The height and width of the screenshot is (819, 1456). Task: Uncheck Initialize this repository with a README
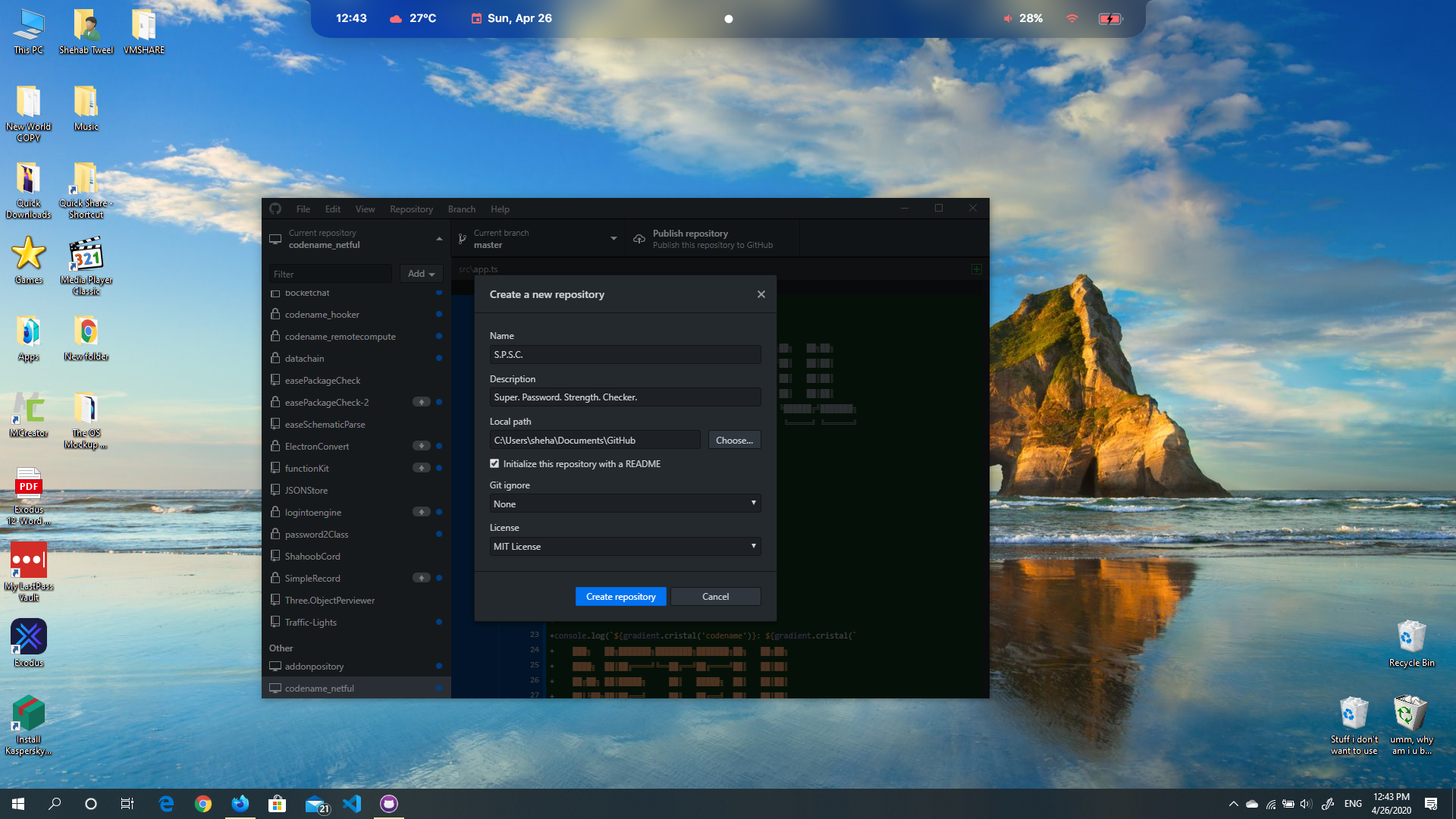494,463
